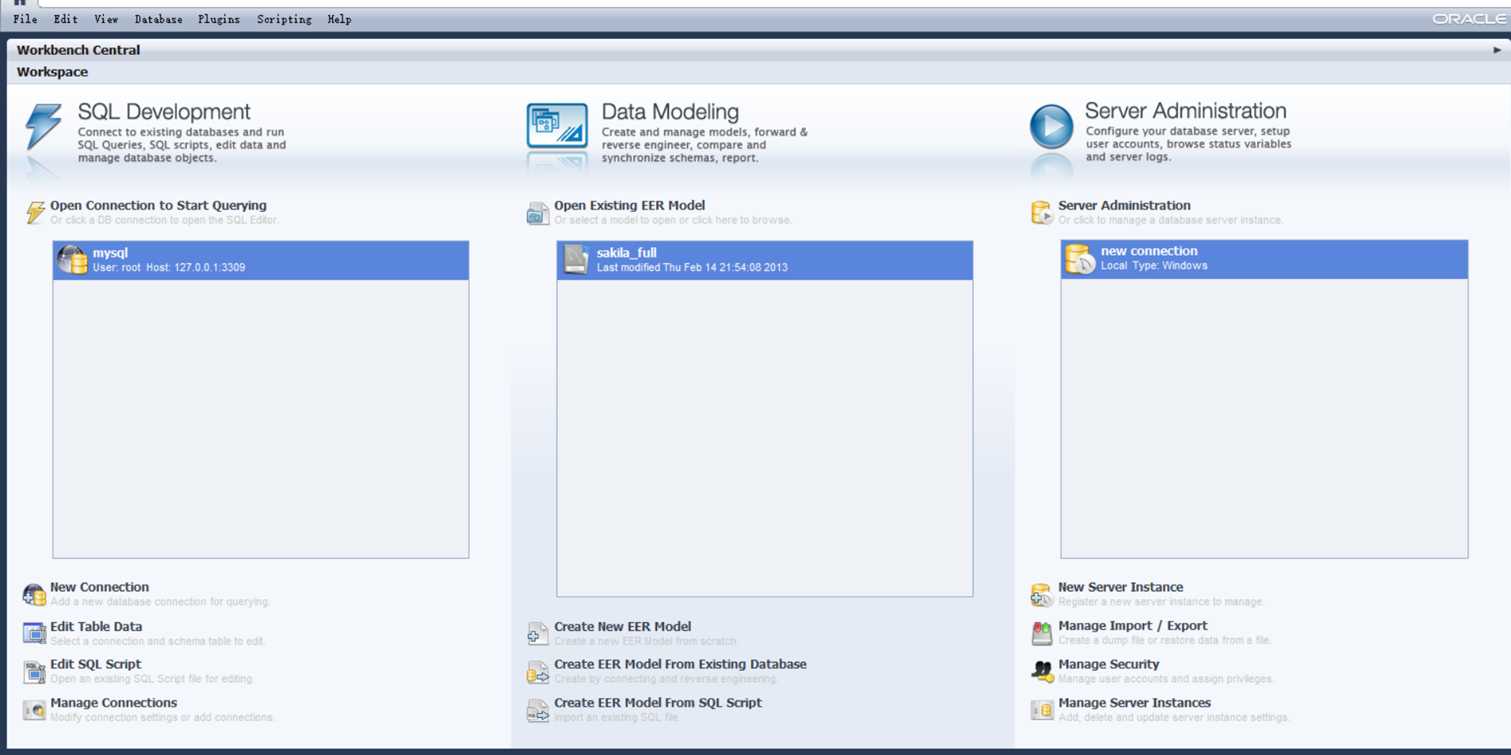The width and height of the screenshot is (1511, 755).
Task: Click the sakila_full model file icon
Action: pos(576,260)
